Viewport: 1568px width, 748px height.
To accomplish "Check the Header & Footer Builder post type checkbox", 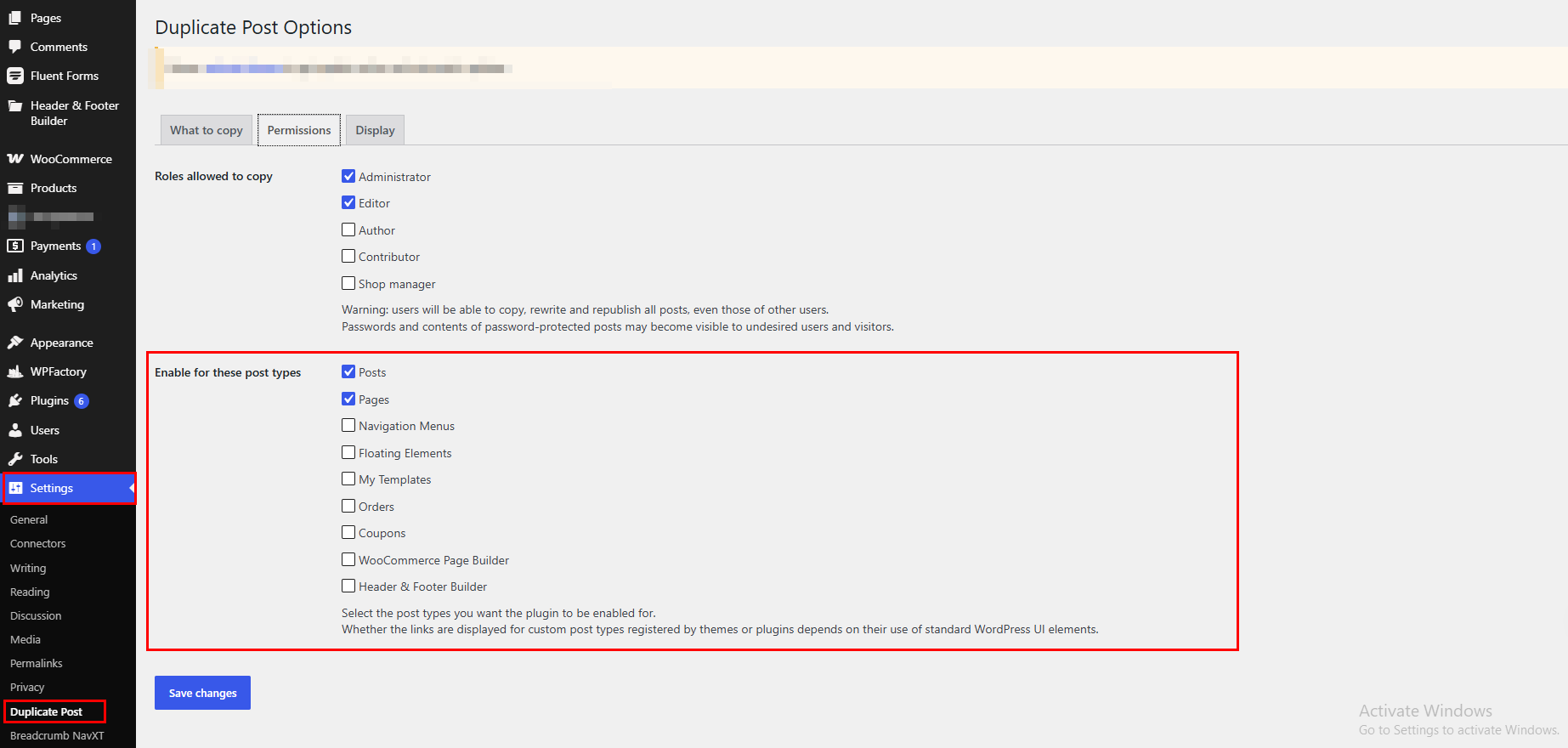I will [348, 586].
